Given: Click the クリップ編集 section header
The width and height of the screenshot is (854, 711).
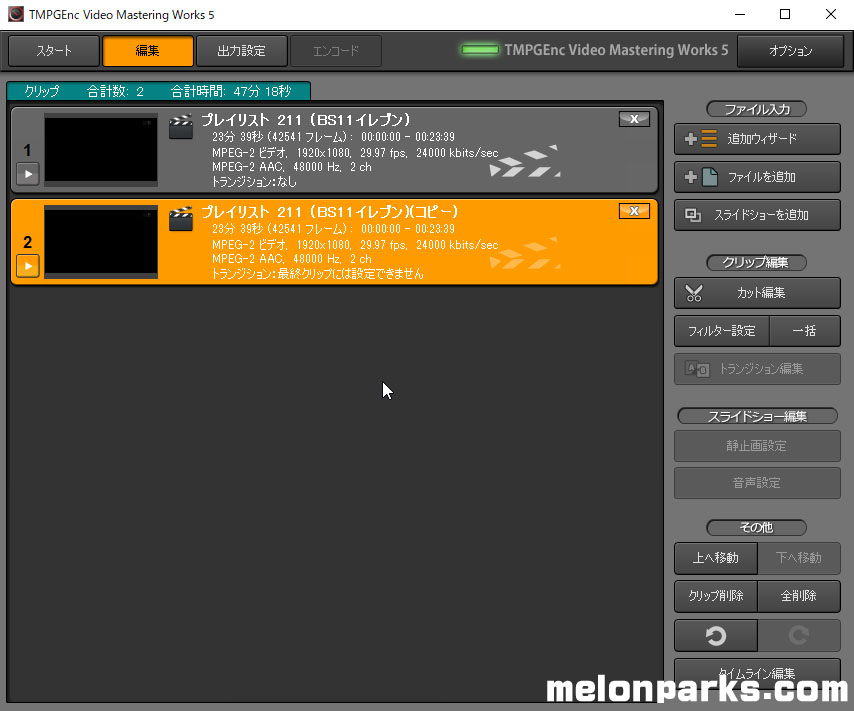Looking at the screenshot, I should tap(757, 263).
